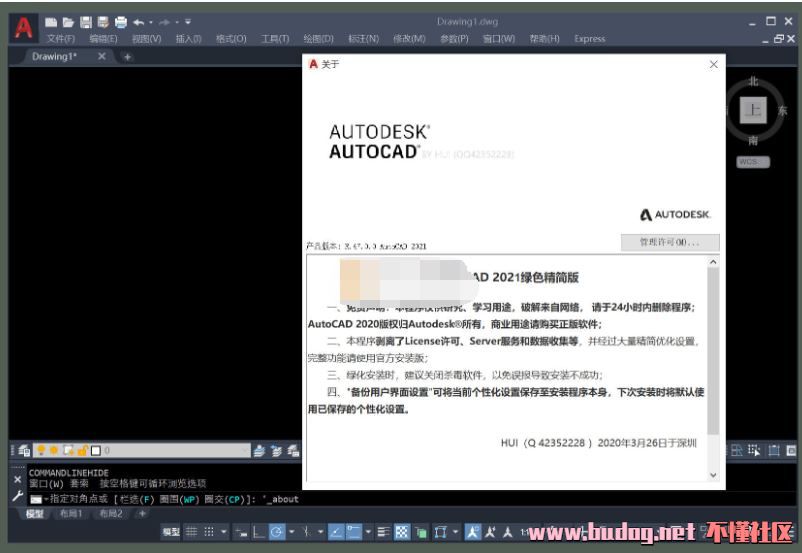
Task: Add a new drawing tab with plus
Action: (127, 57)
